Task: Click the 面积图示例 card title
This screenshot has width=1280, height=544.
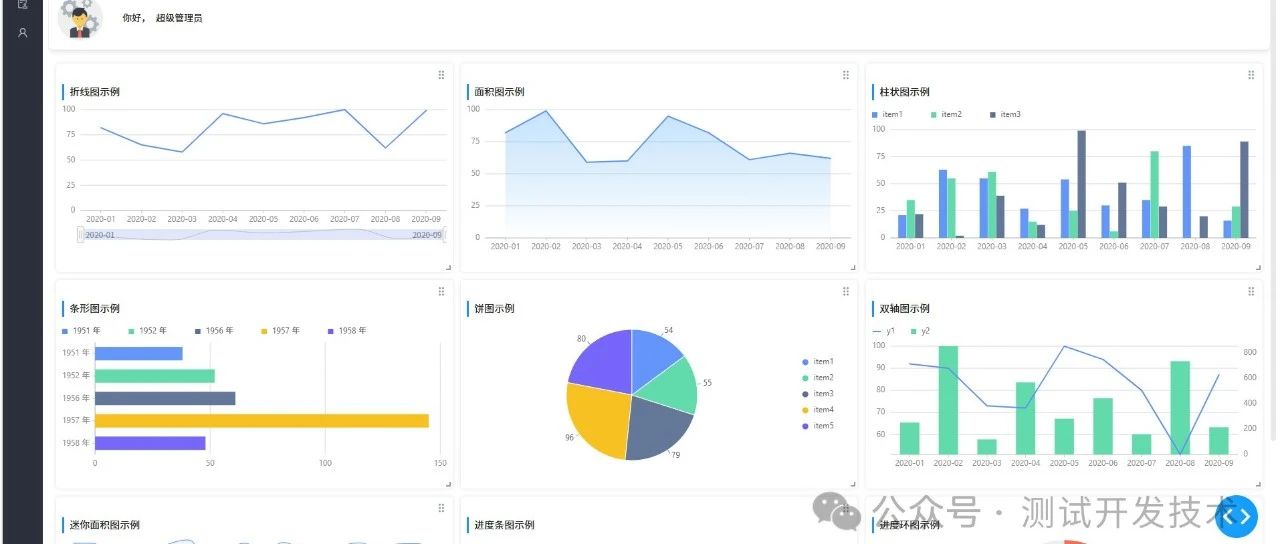Action: click(499, 92)
